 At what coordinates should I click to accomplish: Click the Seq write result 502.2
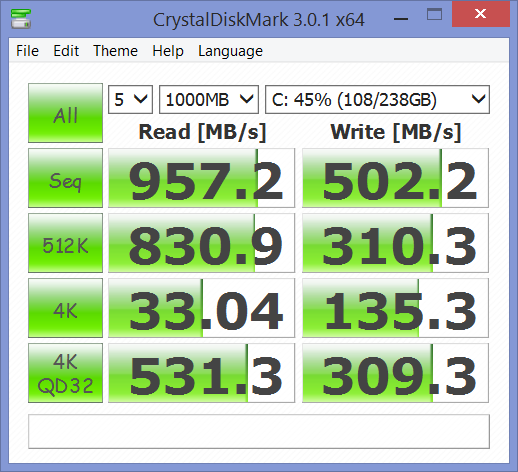point(395,178)
